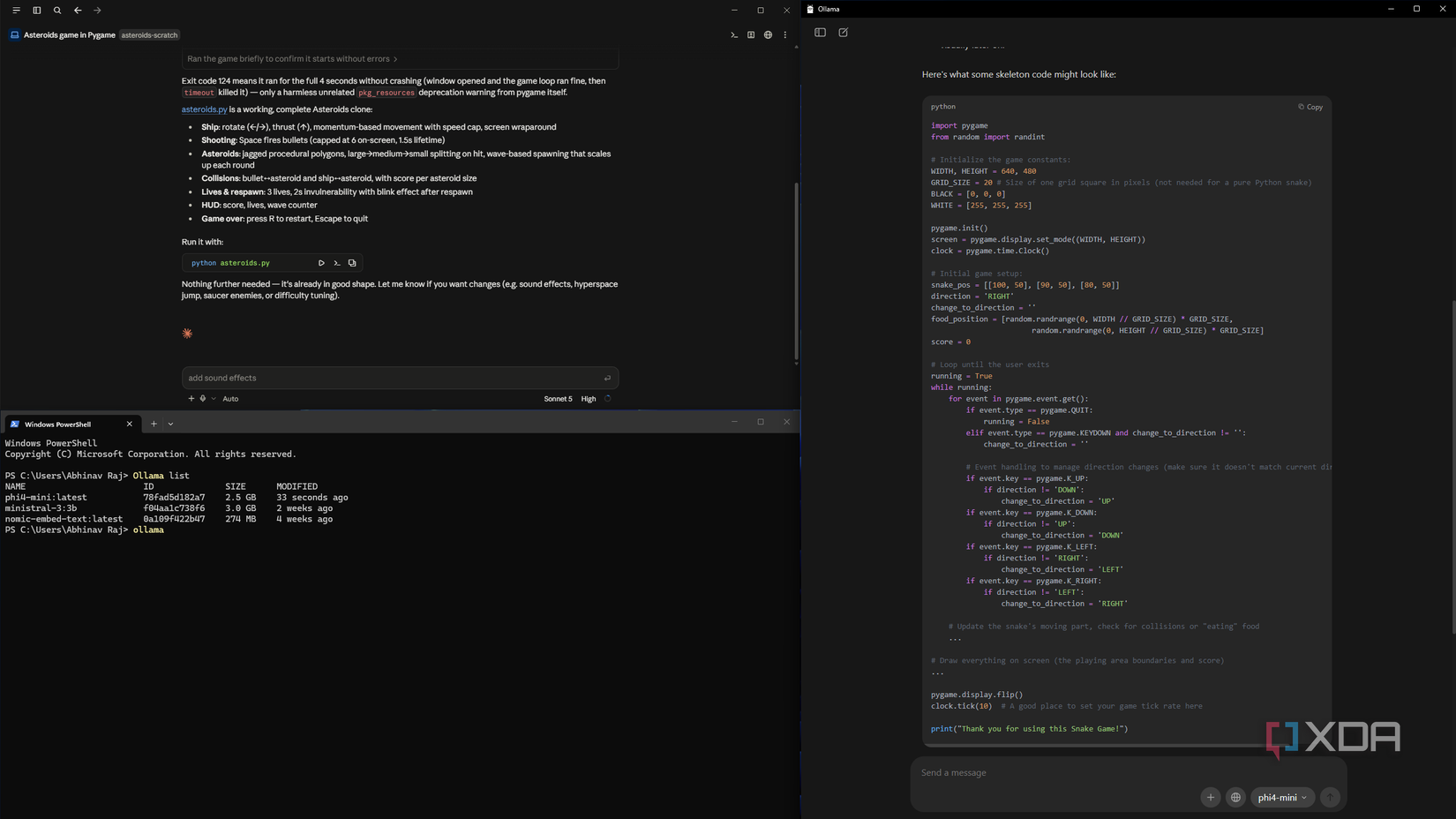Click the laptop session icon beside the title
1456x819 pixels.
15,35
